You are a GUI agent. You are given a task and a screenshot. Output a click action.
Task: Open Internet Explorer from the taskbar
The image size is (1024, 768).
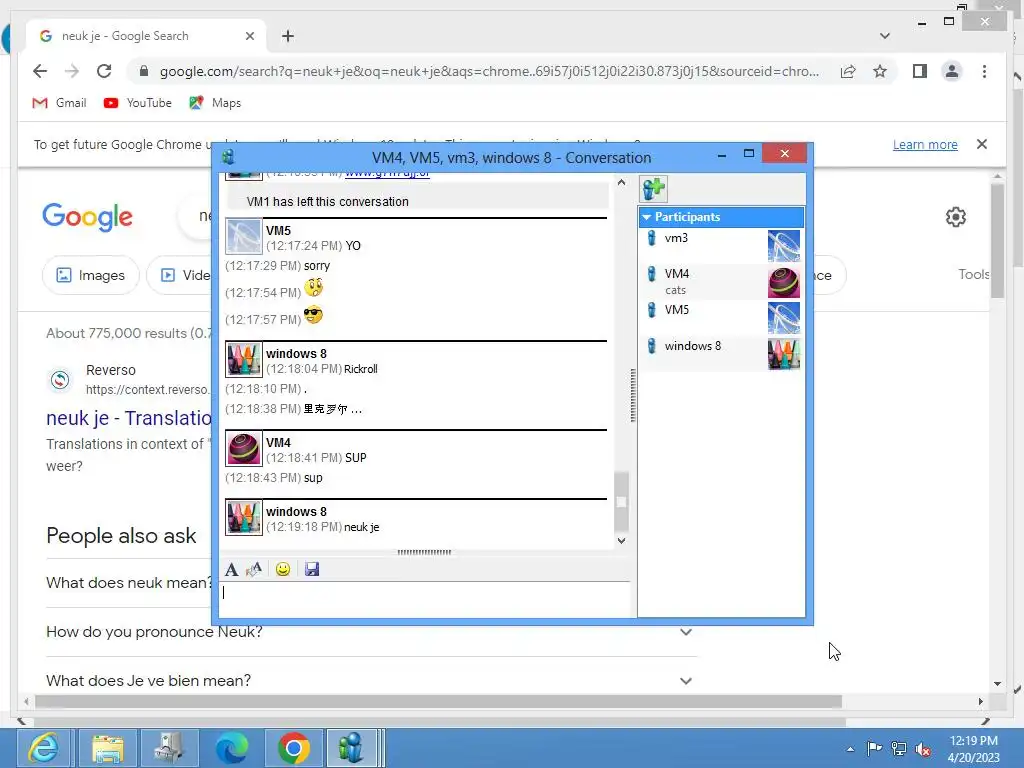click(44, 748)
